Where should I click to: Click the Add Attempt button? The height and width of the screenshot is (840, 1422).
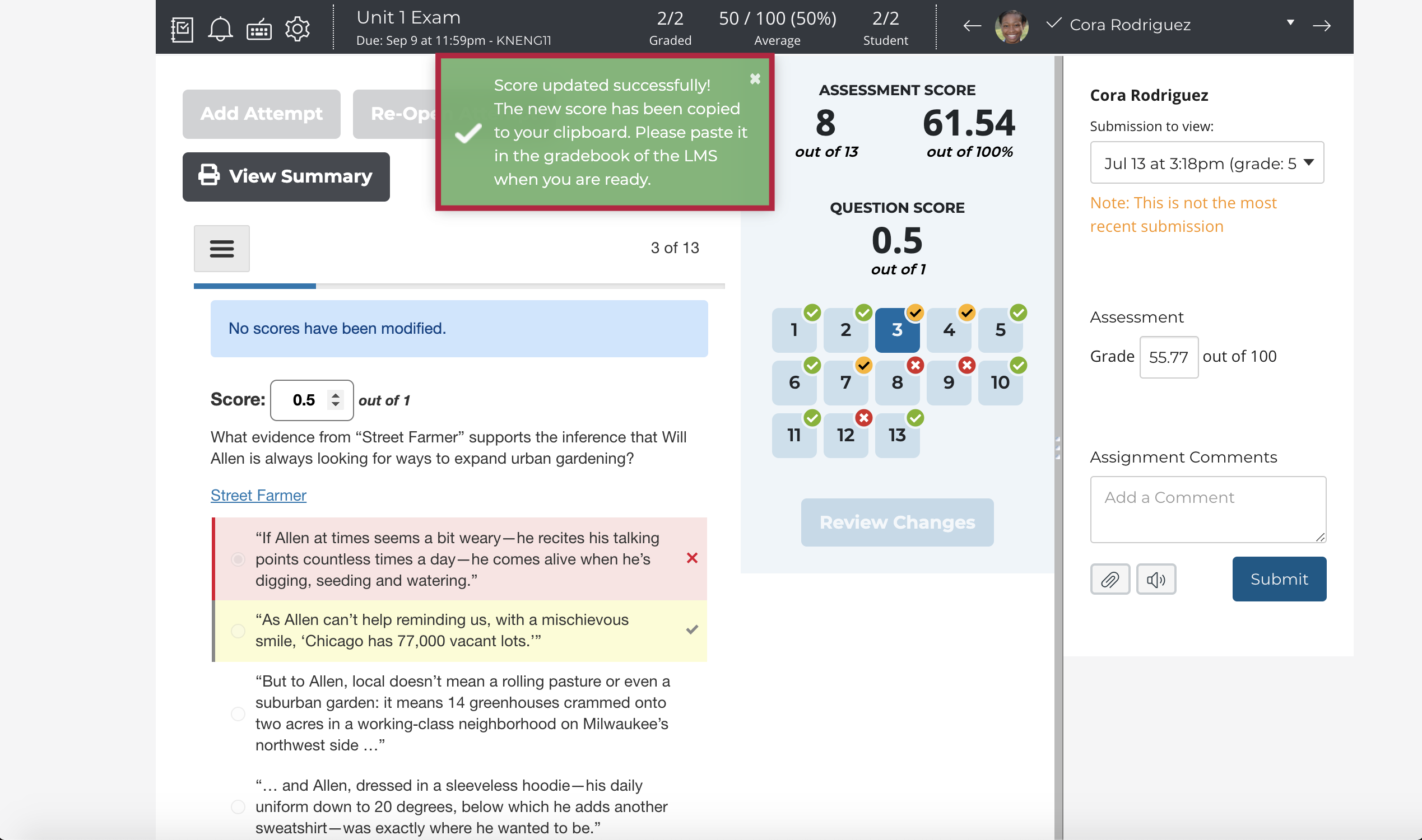[261, 114]
